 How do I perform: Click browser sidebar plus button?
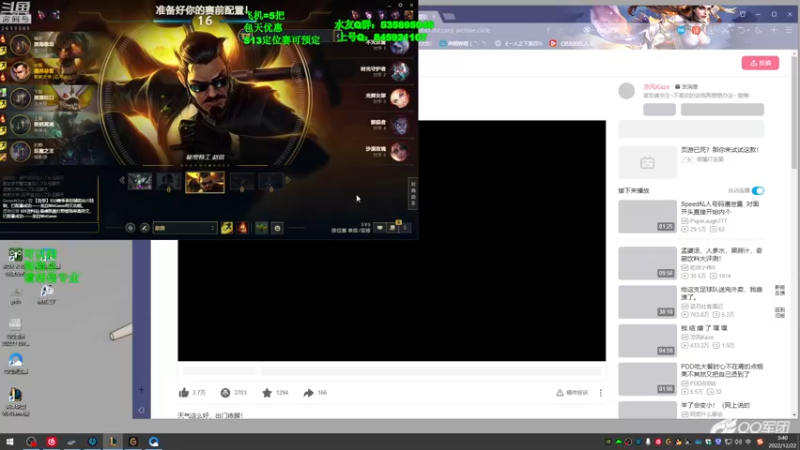141,390
